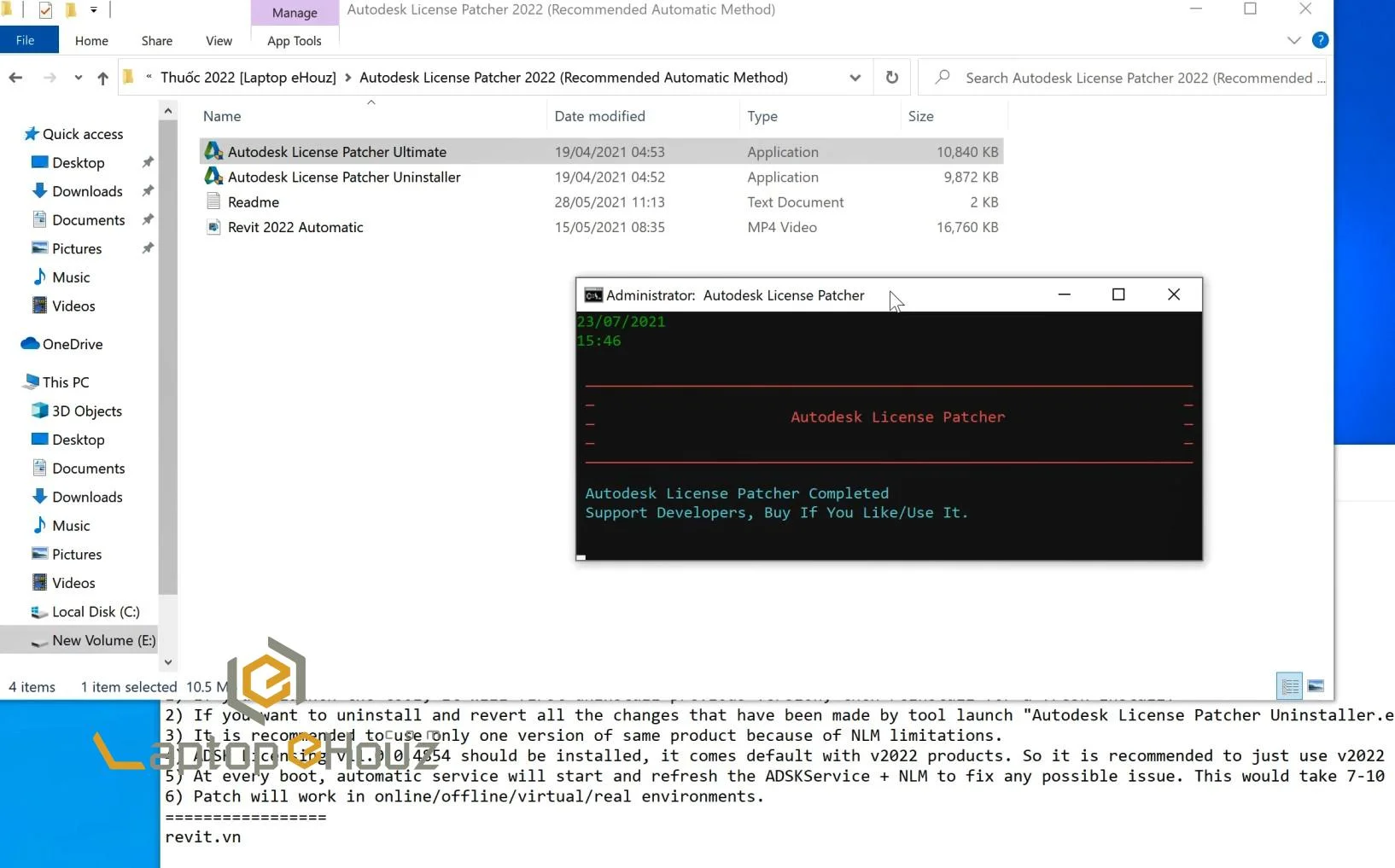Open Documents under This PC
Screen dimensions: 1395x868
pyautogui.click(x=88, y=469)
